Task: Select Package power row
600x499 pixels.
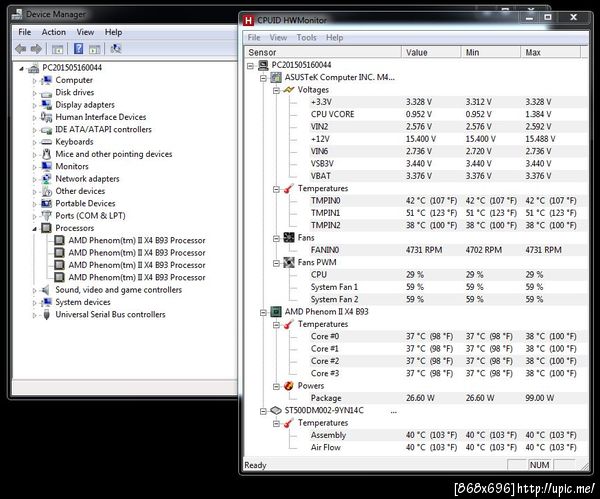Action: click(x=448, y=398)
